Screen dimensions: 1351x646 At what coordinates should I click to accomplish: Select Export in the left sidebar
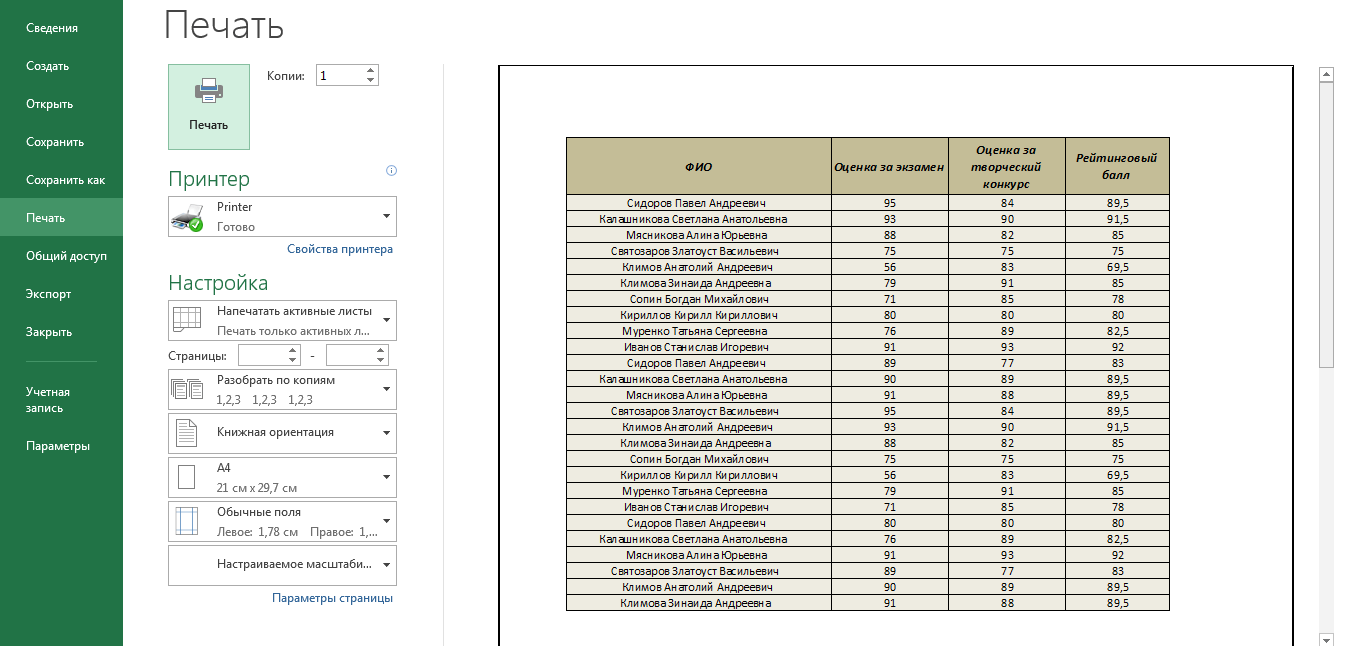click(48, 294)
